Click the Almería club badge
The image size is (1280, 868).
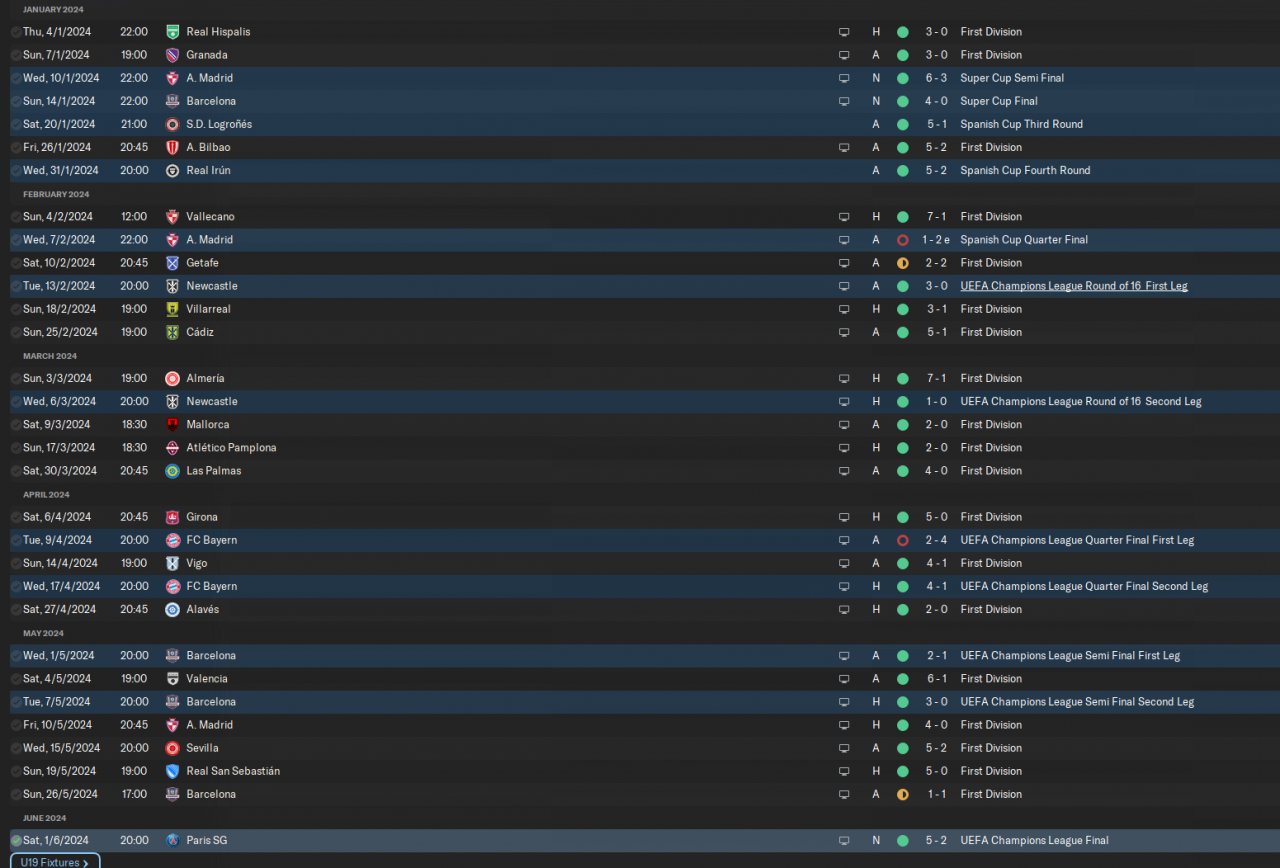click(172, 378)
